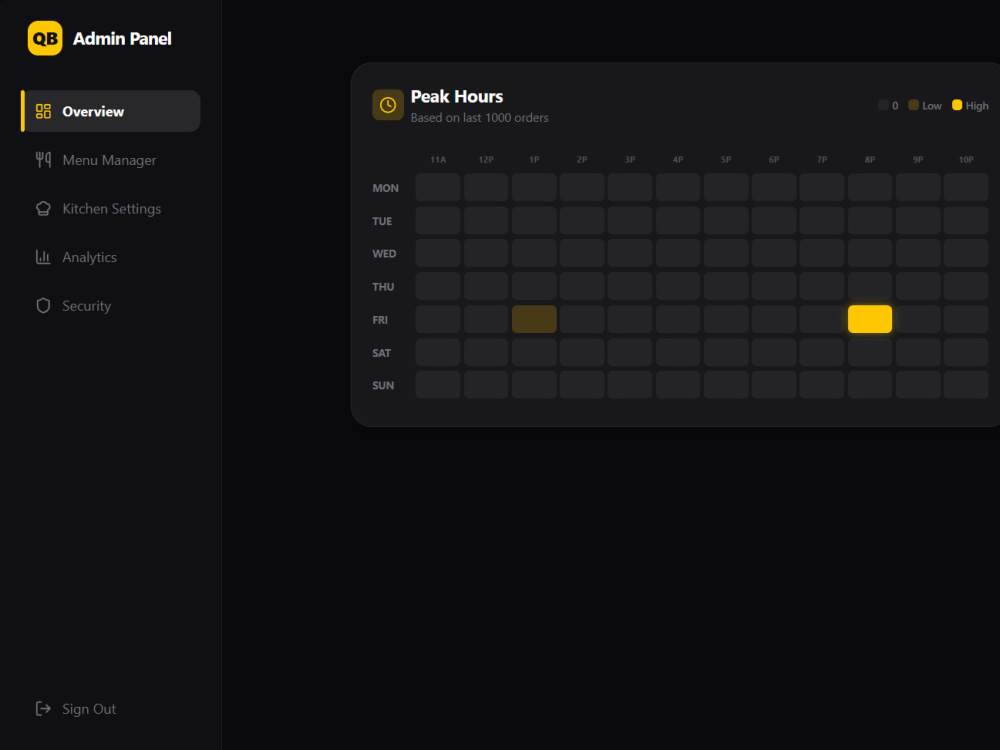1000x750 pixels.
Task: Click the 'SUN' row label
Action: (383, 386)
